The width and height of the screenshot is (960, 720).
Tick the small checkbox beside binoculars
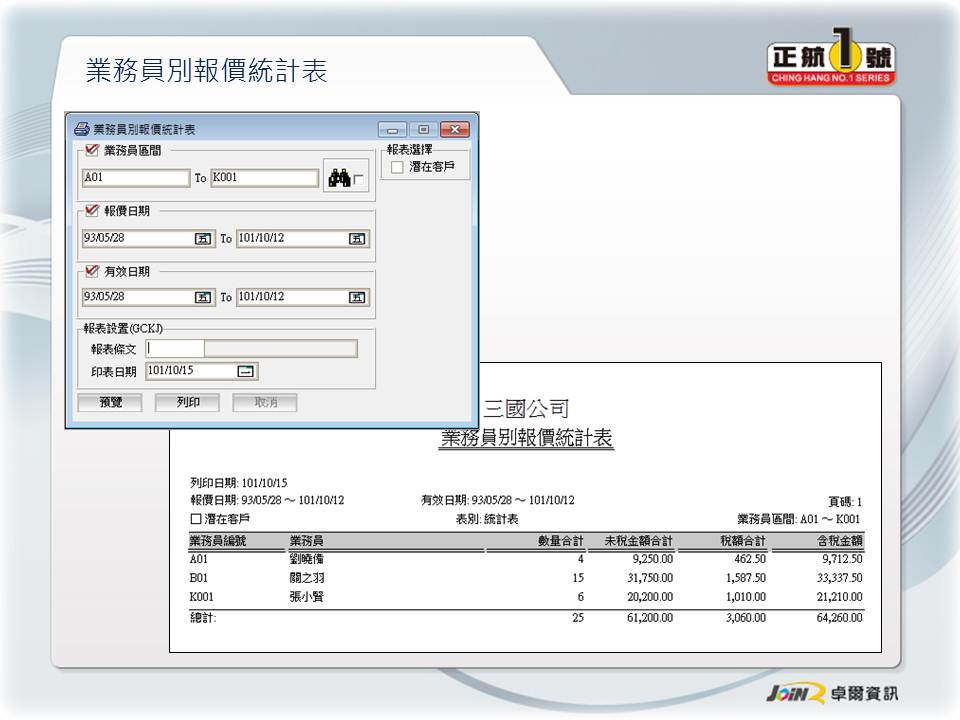359,181
